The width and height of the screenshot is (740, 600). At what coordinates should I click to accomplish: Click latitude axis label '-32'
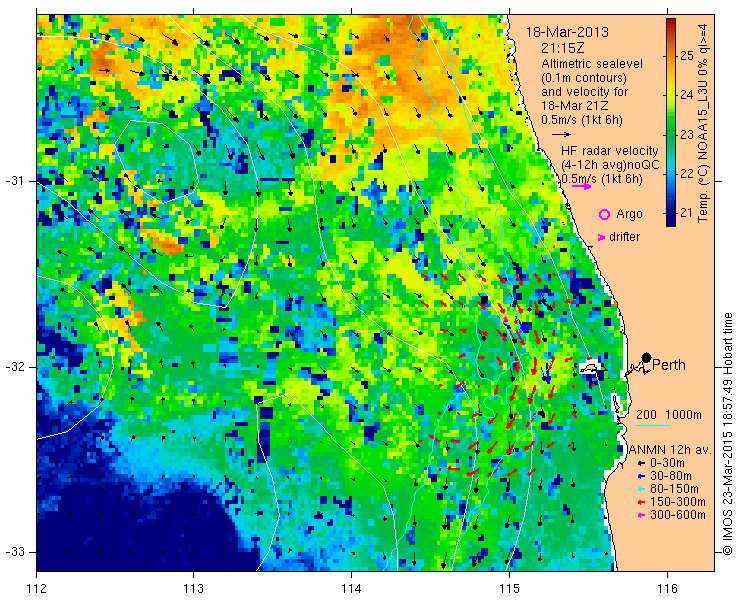click(15, 367)
